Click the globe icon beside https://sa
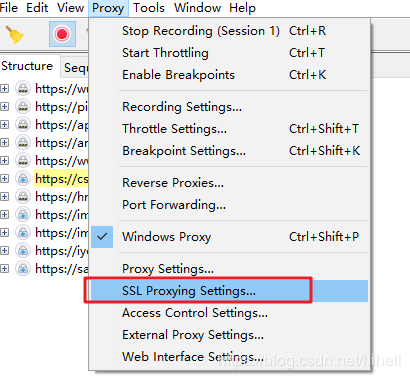410x379 pixels. [23, 269]
